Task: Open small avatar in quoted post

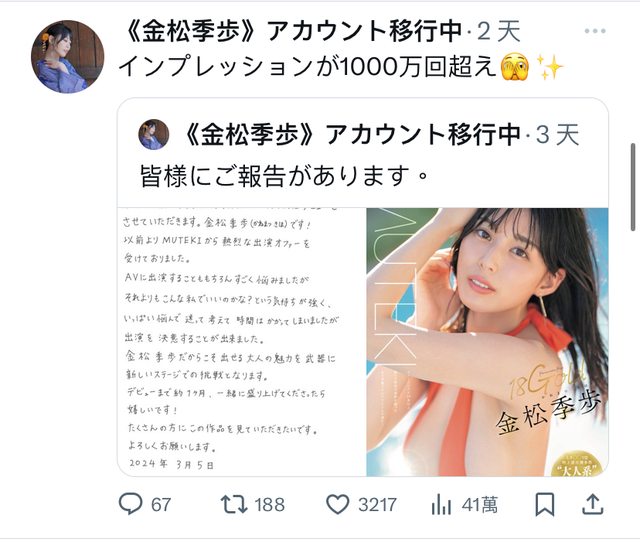Action: click(x=154, y=134)
